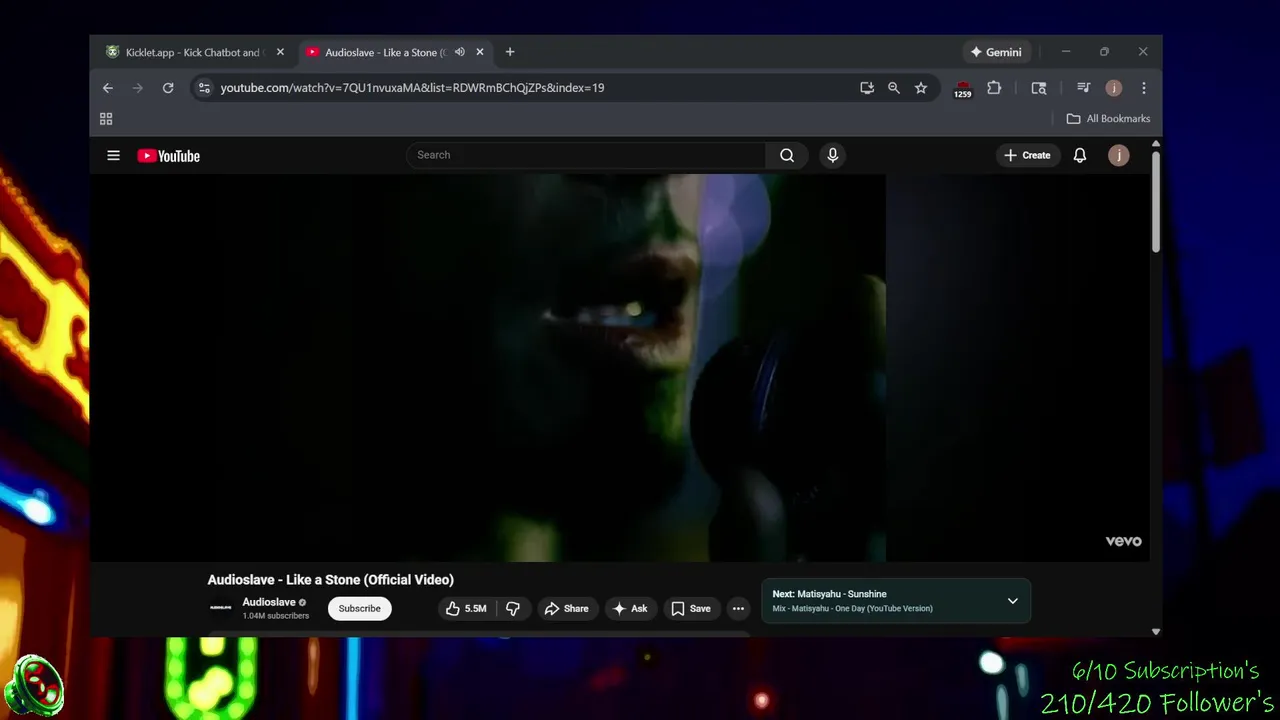This screenshot has height=720, width=1280.
Task: Close the Audioslave YouTube tab
Action: 480,52
